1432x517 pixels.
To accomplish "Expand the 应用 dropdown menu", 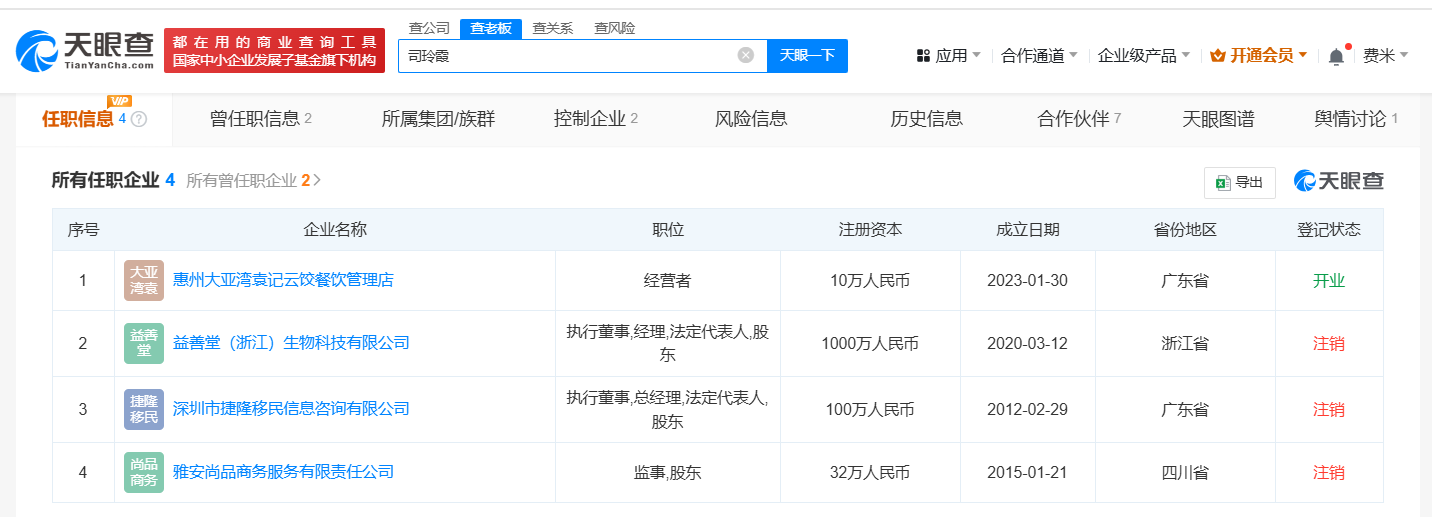I will click(x=949, y=55).
